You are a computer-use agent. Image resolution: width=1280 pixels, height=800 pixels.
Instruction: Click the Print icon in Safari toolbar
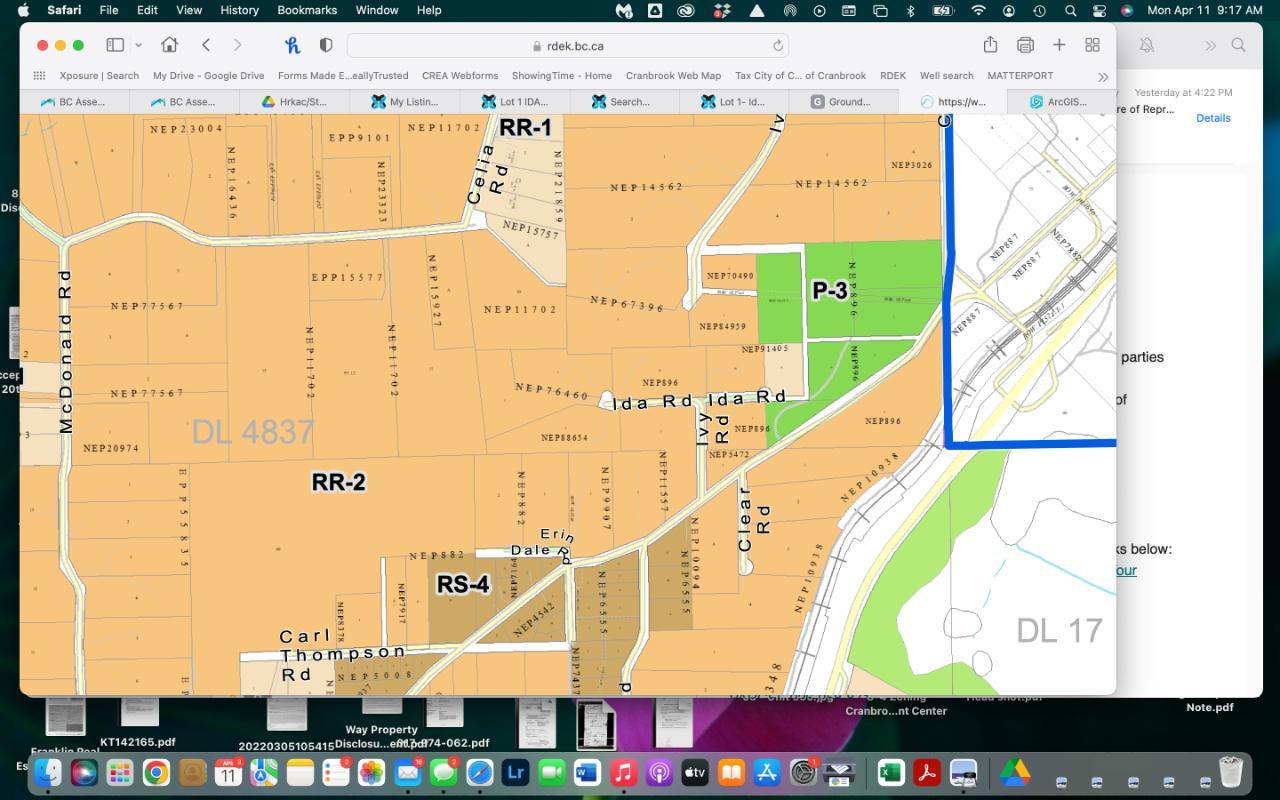pos(1025,45)
